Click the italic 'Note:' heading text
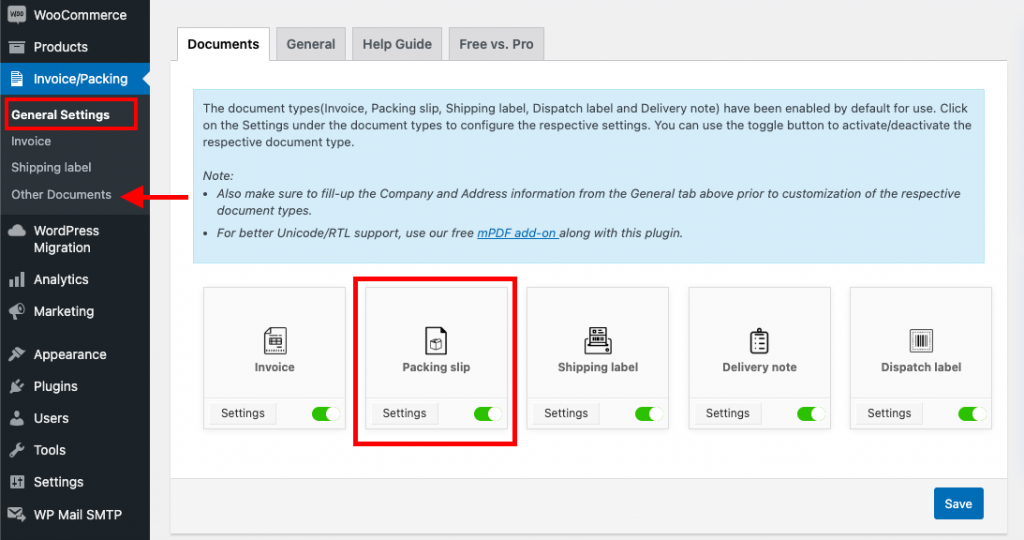 [218, 176]
